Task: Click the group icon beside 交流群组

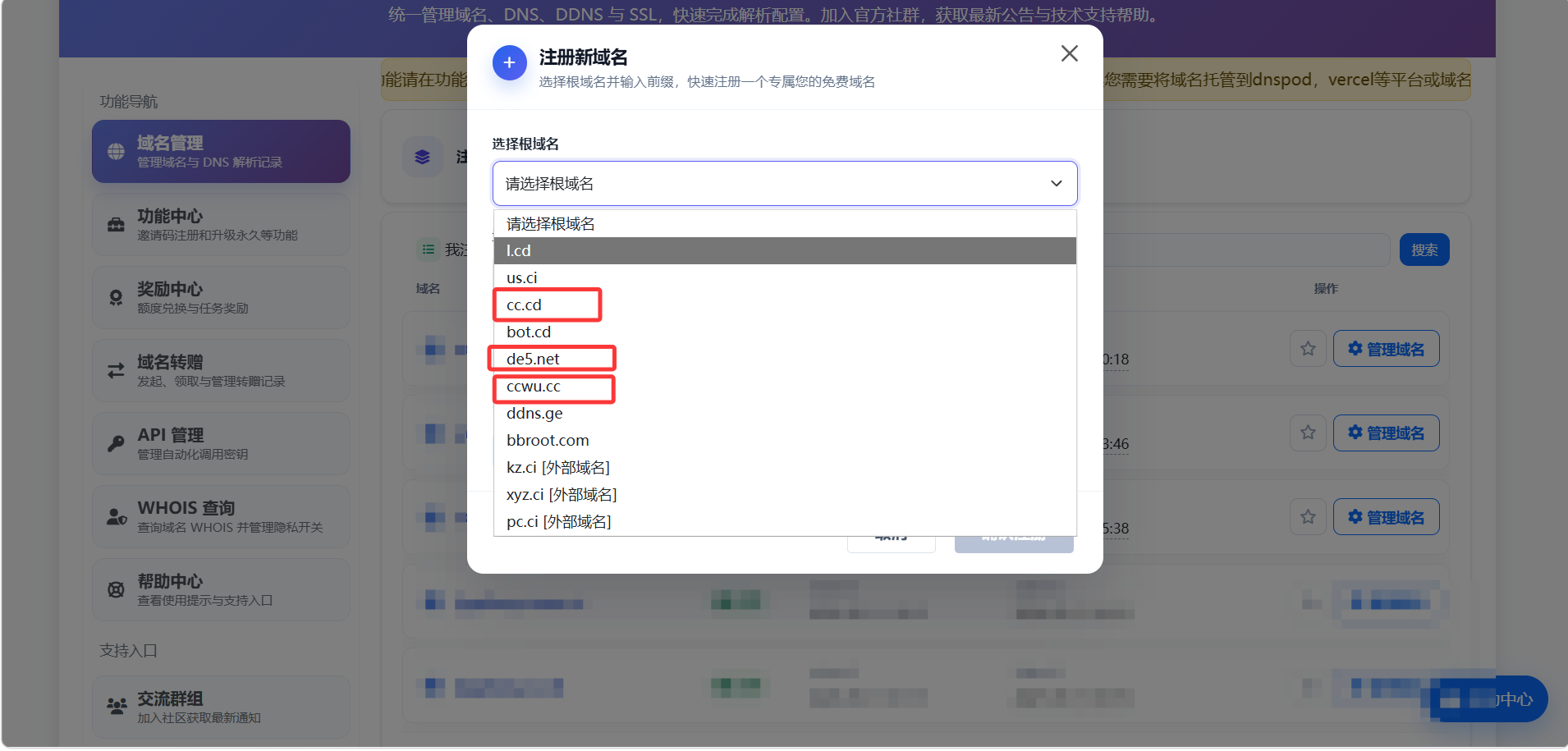Action: (117, 706)
